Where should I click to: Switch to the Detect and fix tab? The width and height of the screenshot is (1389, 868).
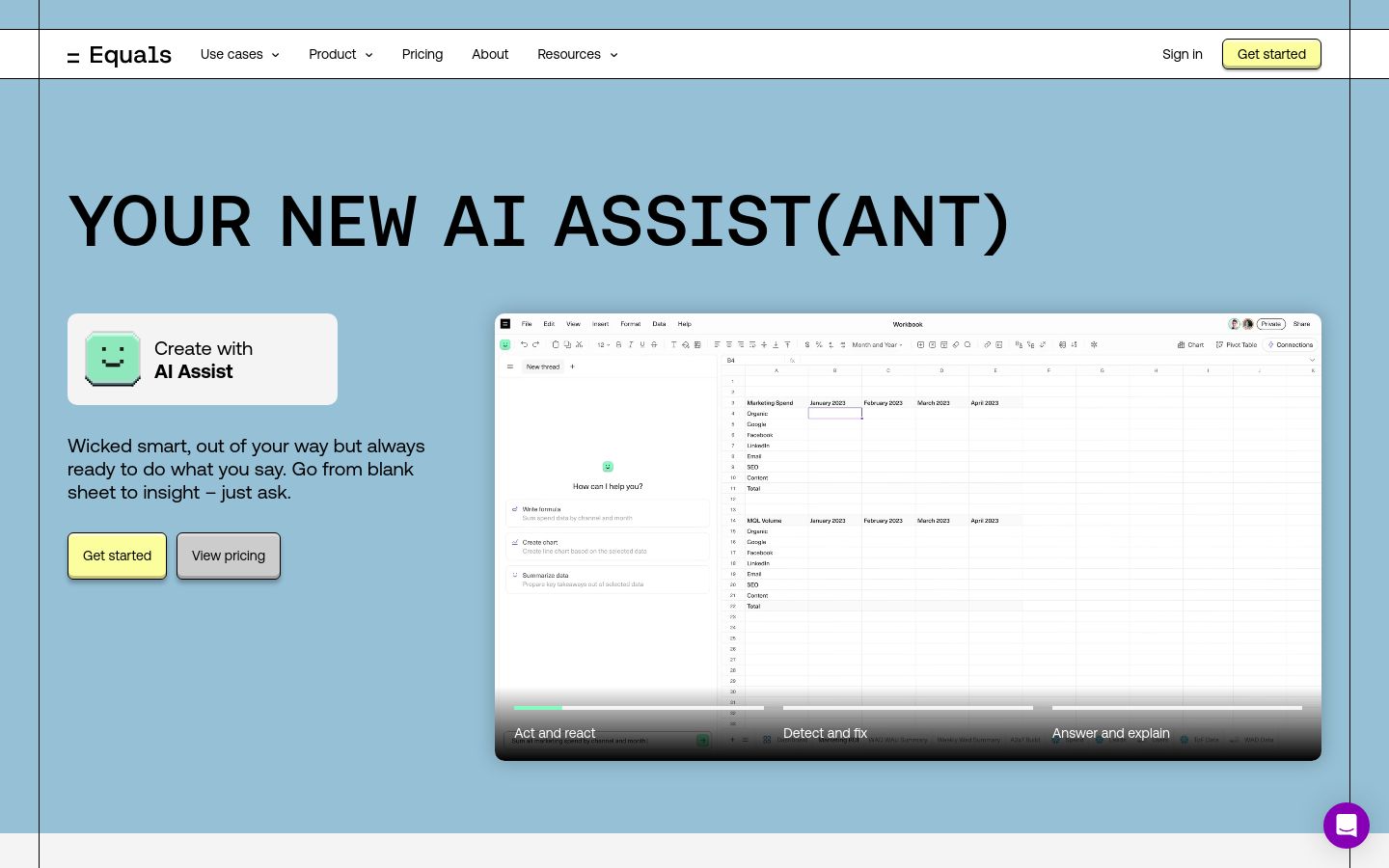click(x=825, y=733)
